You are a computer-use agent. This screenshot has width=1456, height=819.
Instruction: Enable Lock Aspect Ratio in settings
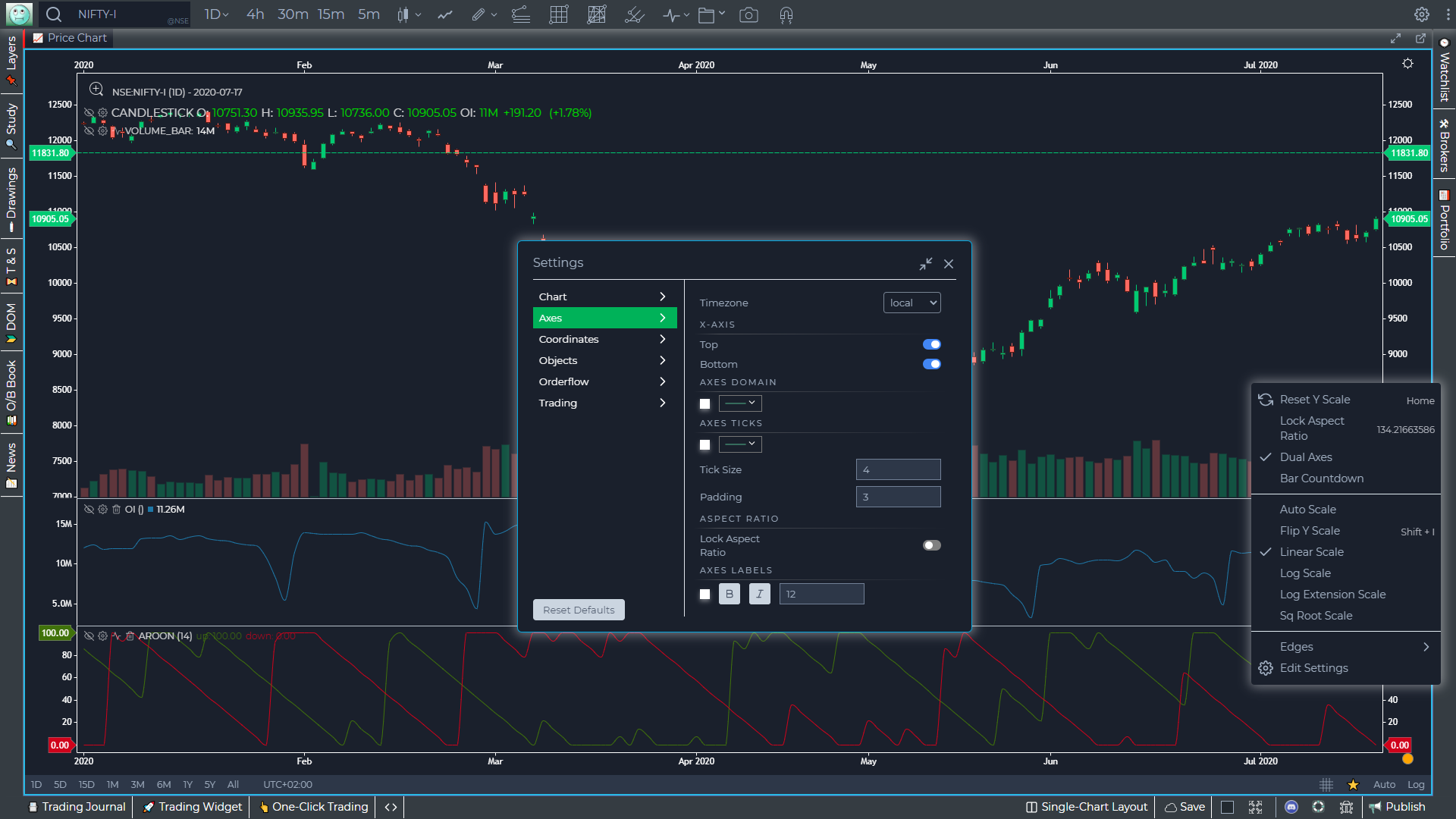931,544
